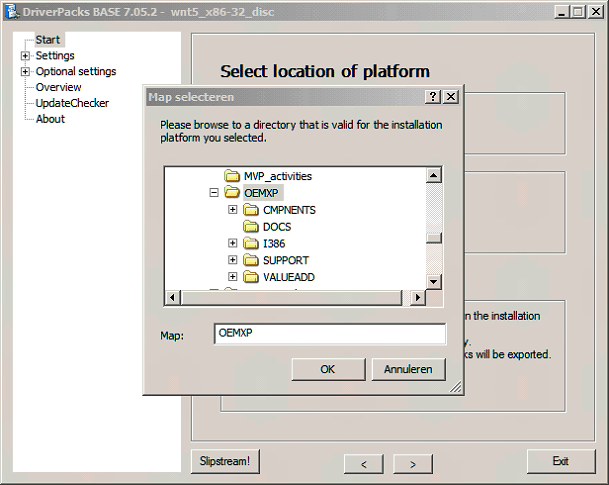The image size is (609, 485).
Task: Click the OEMXP folder icon
Action: click(232, 193)
